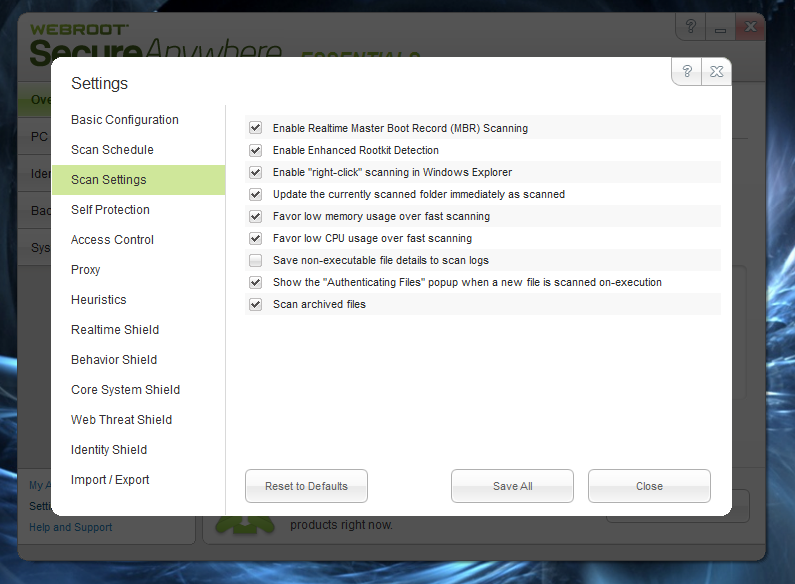Screen dimensions: 795x584
Task: Click Reset to Defaults button
Action: [306, 486]
